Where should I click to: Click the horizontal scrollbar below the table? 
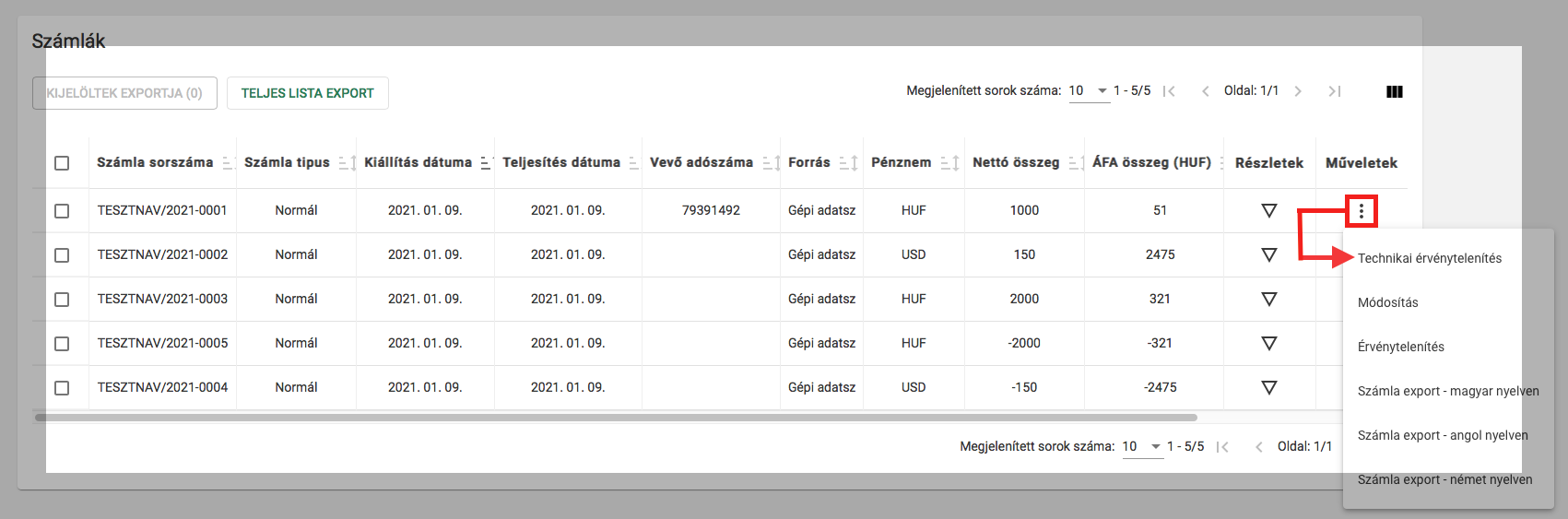[615, 418]
